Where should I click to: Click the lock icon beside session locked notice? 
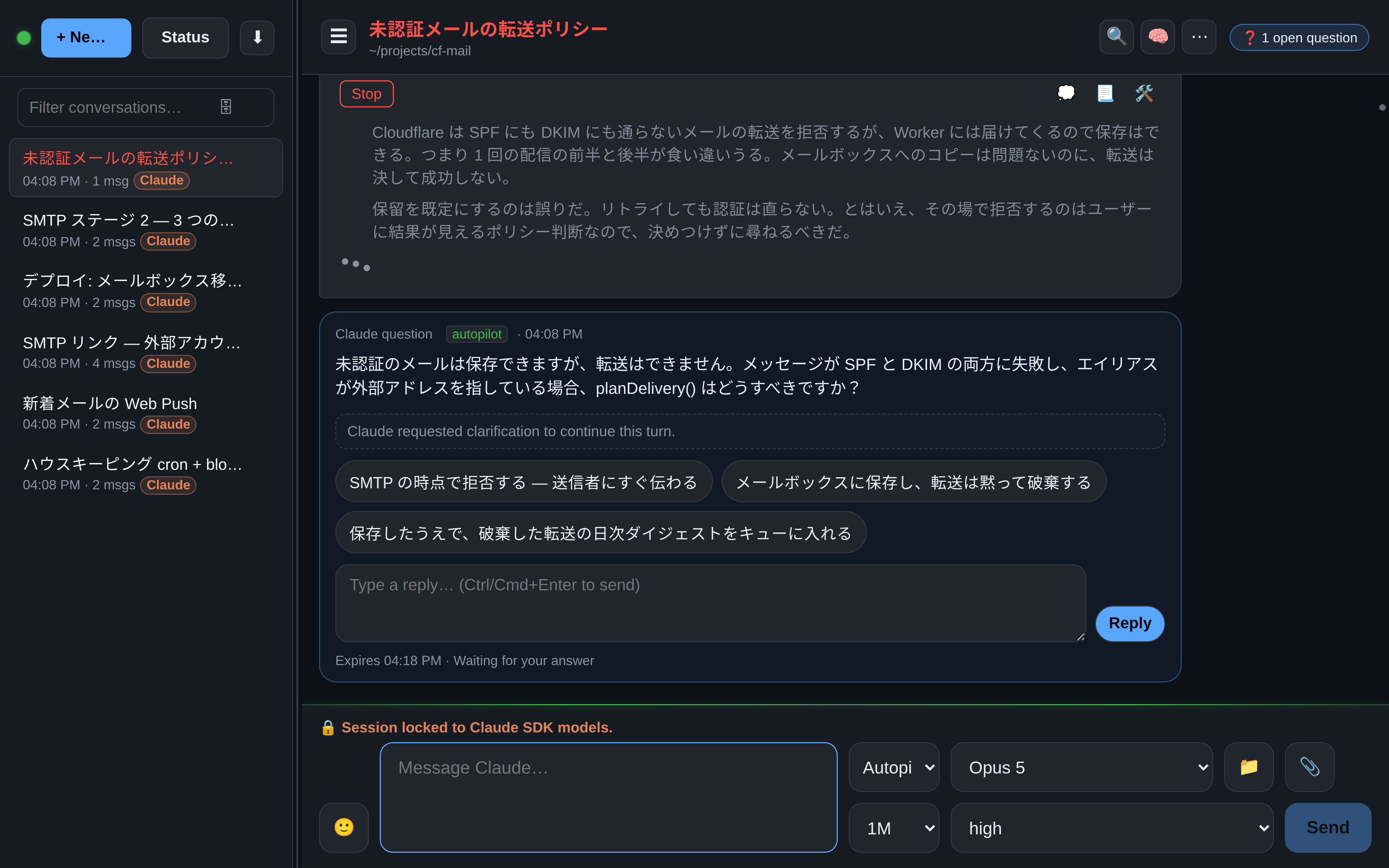coord(328,727)
